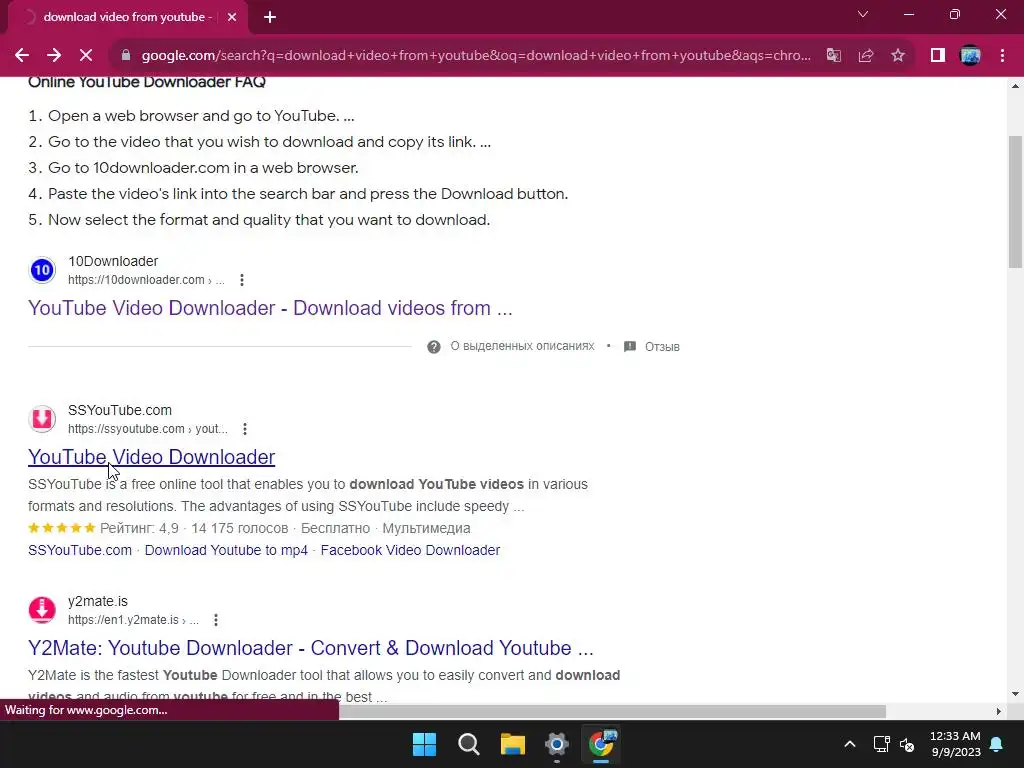Open the notifications bell icon

click(997, 744)
